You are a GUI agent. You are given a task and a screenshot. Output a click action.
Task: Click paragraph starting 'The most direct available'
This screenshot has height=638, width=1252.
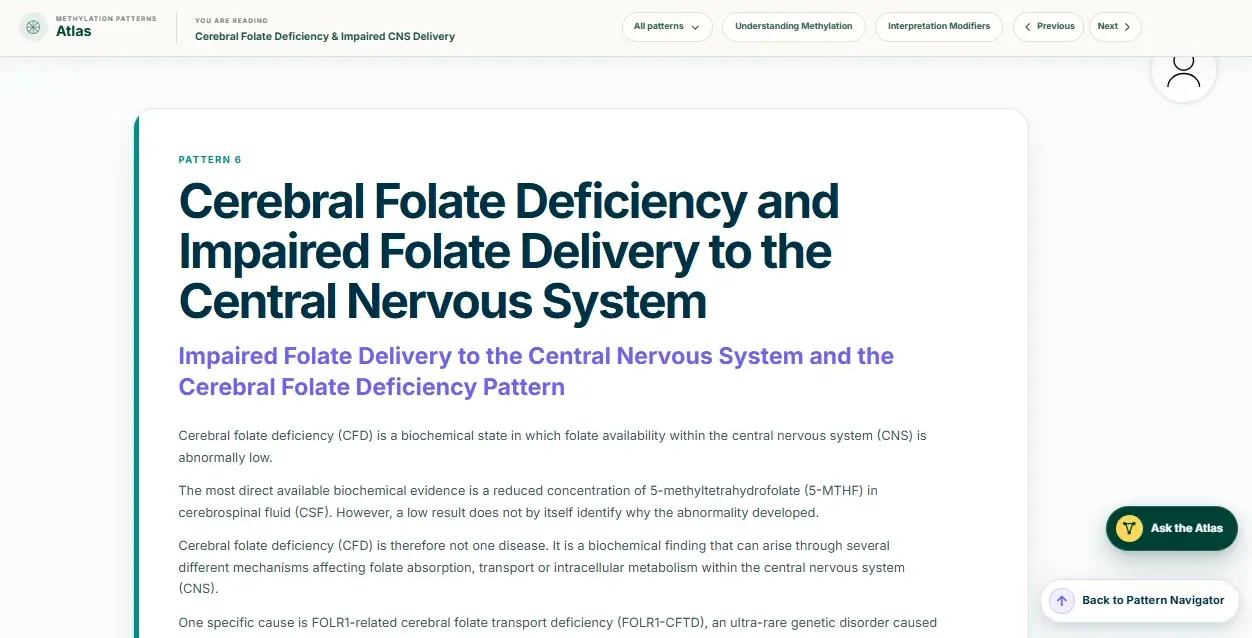528,502
